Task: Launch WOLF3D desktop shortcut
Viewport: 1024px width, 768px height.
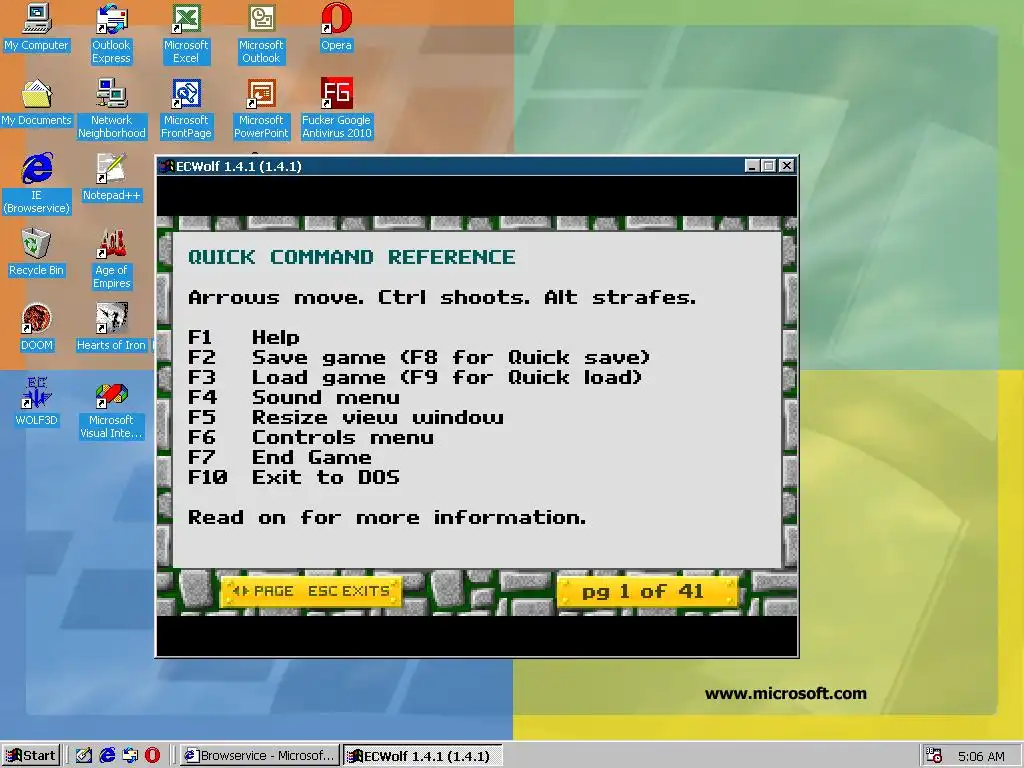Action: pos(37,402)
